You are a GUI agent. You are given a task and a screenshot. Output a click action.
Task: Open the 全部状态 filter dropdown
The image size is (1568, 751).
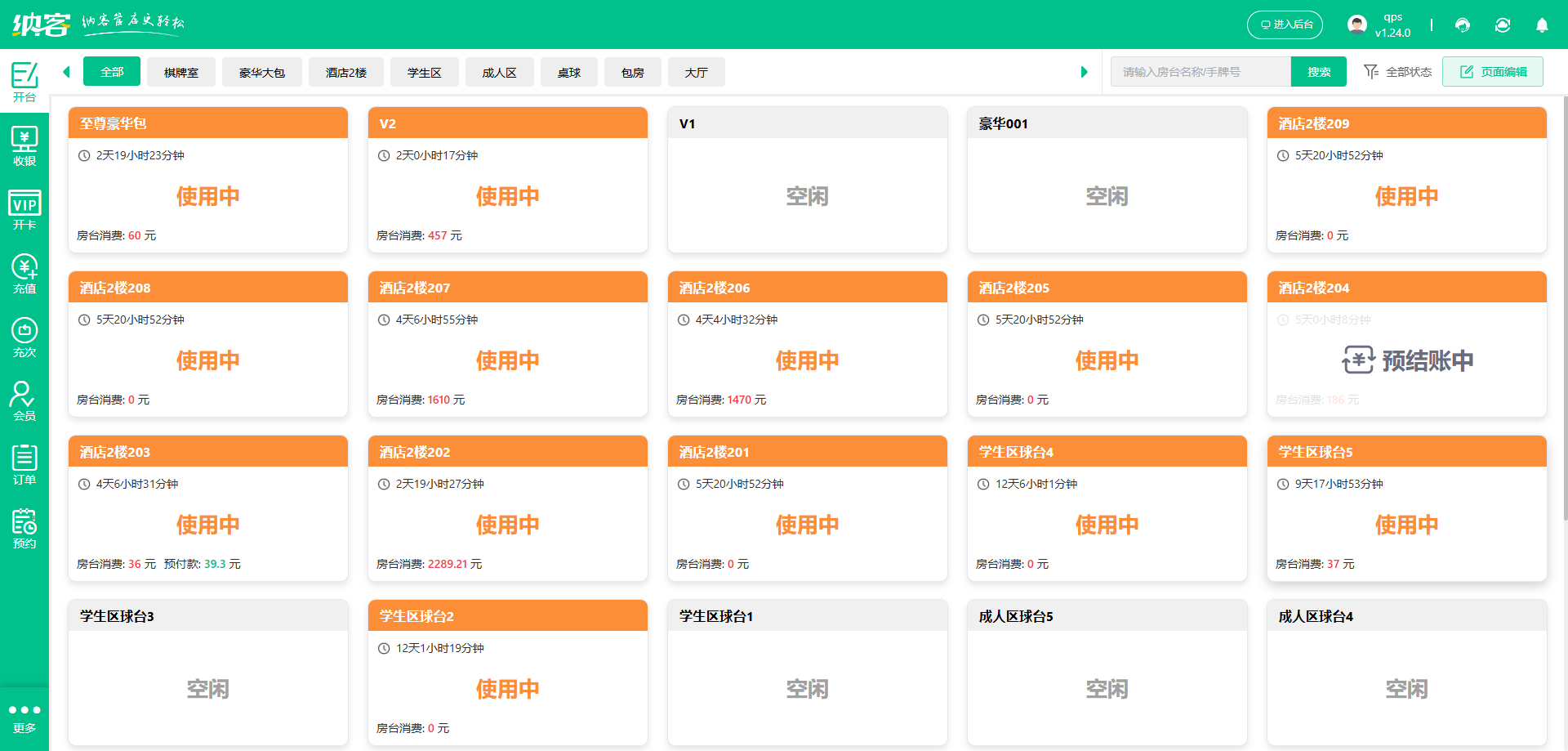point(1398,72)
